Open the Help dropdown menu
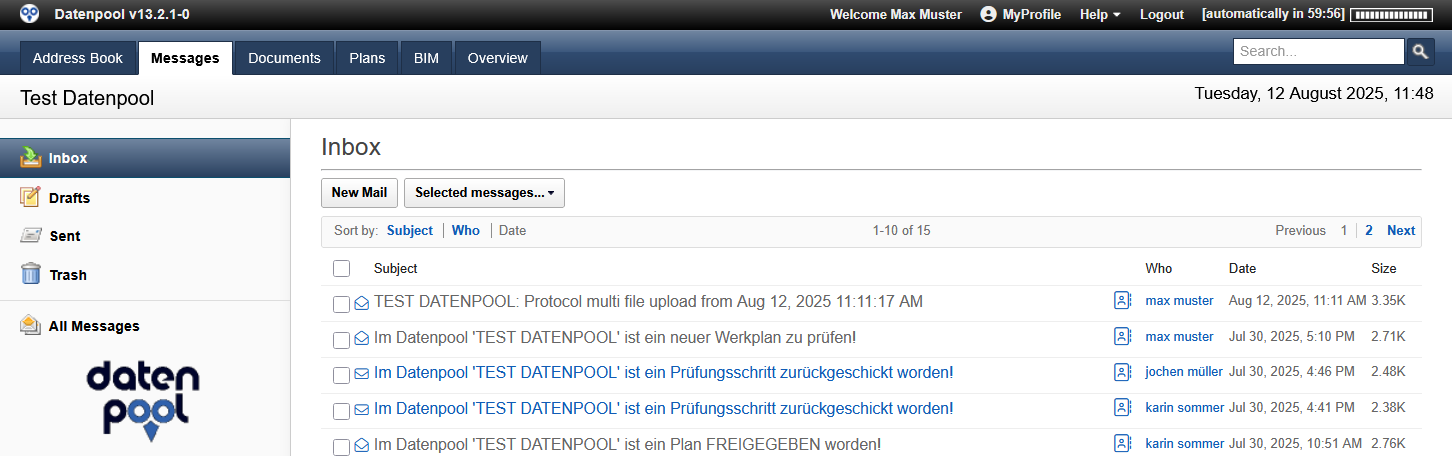This screenshot has width=1452, height=456. [x=1100, y=14]
